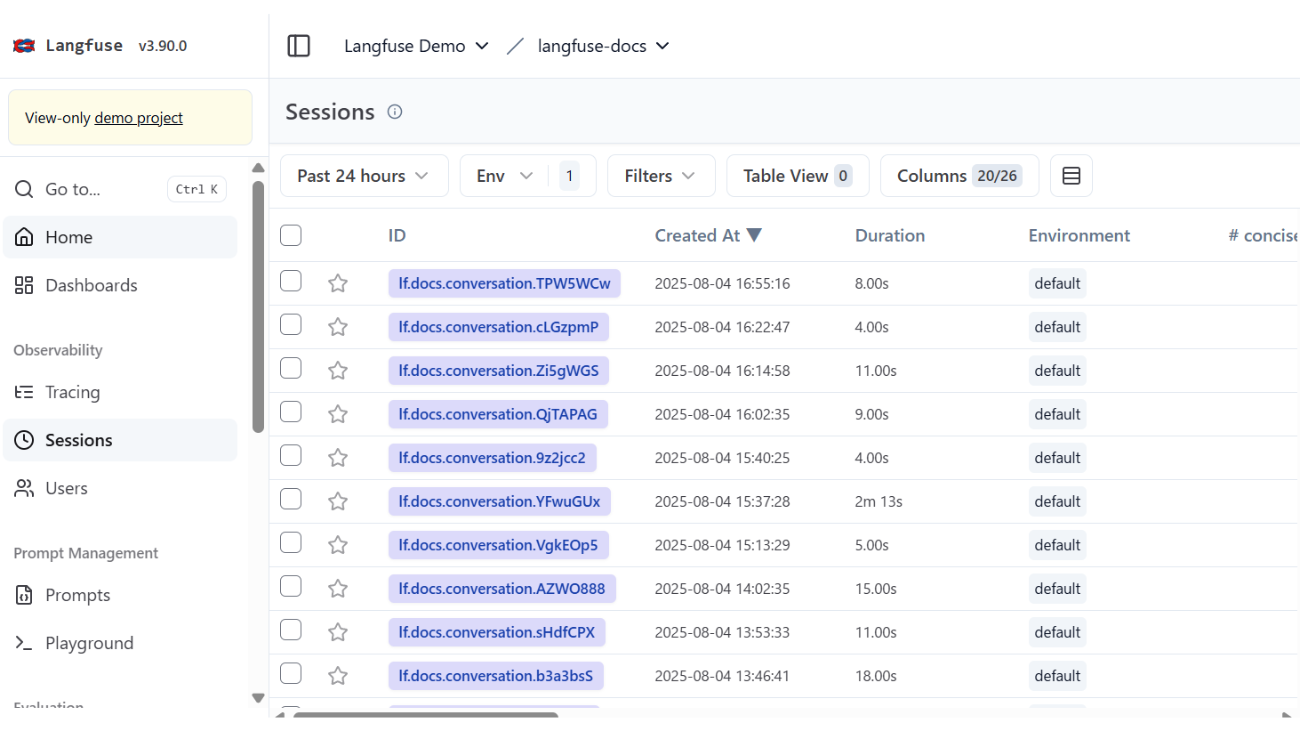Star session lf.docs.conversation.sHdfCPX
Screen dimensions: 1300x731
coord(338,633)
